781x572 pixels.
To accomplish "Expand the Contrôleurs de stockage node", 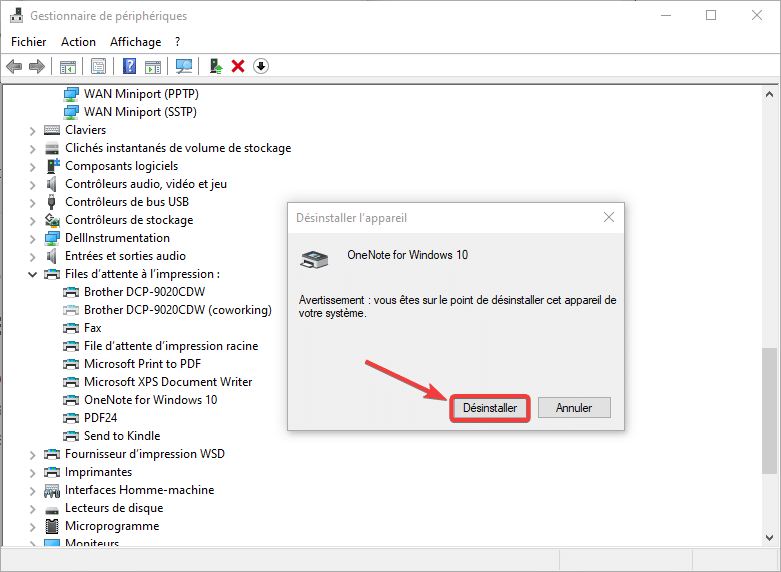I will [x=32, y=221].
